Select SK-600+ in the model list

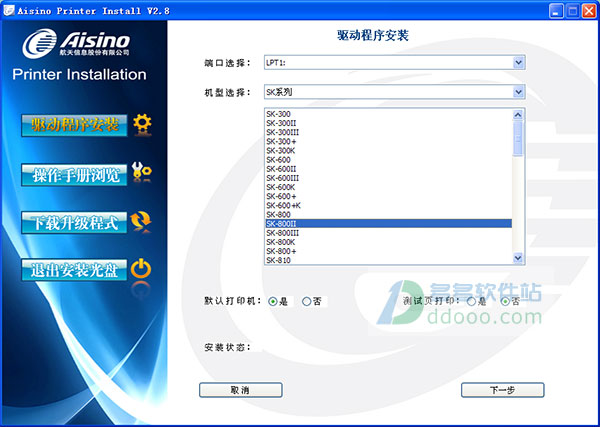coord(388,196)
